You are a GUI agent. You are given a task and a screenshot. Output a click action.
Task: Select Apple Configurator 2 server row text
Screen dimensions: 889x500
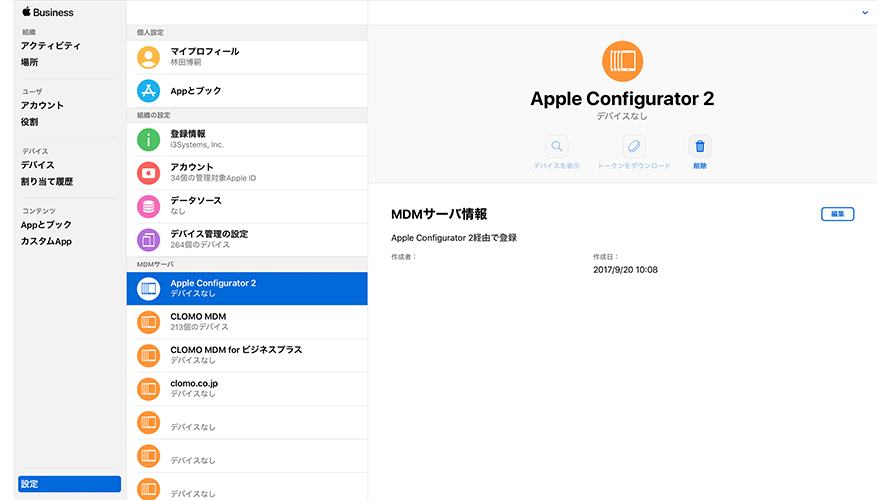pyautogui.click(x=213, y=283)
